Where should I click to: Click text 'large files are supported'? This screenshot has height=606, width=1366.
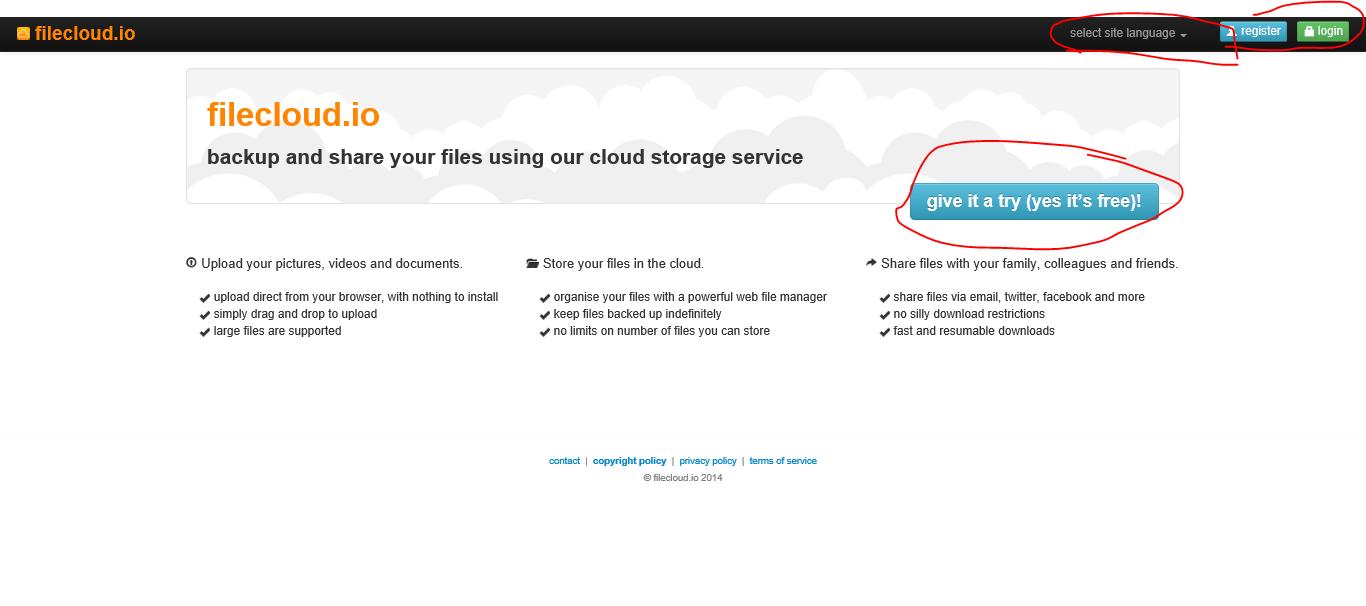tap(277, 331)
